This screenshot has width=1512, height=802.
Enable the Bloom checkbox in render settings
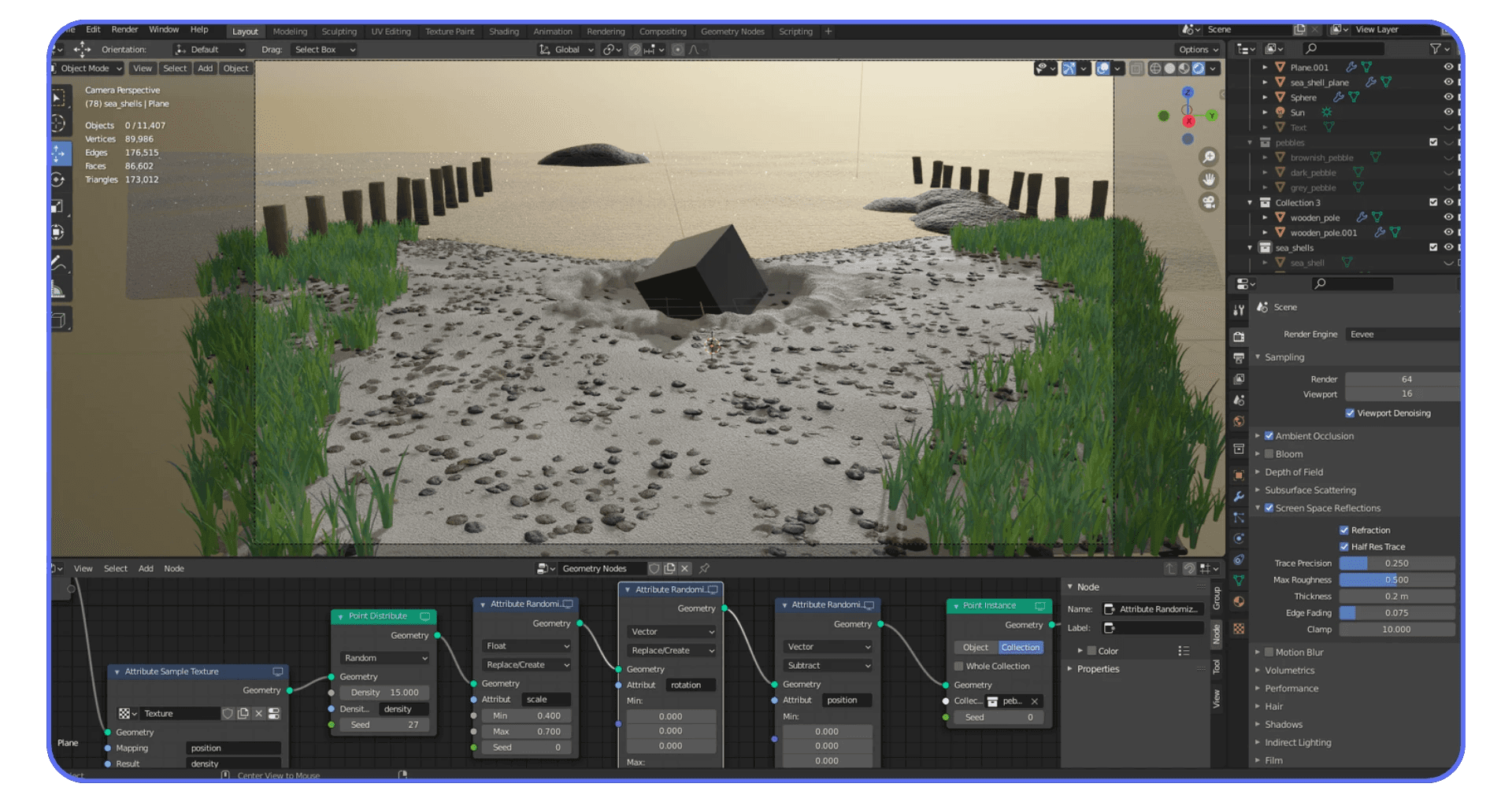coord(1269,453)
